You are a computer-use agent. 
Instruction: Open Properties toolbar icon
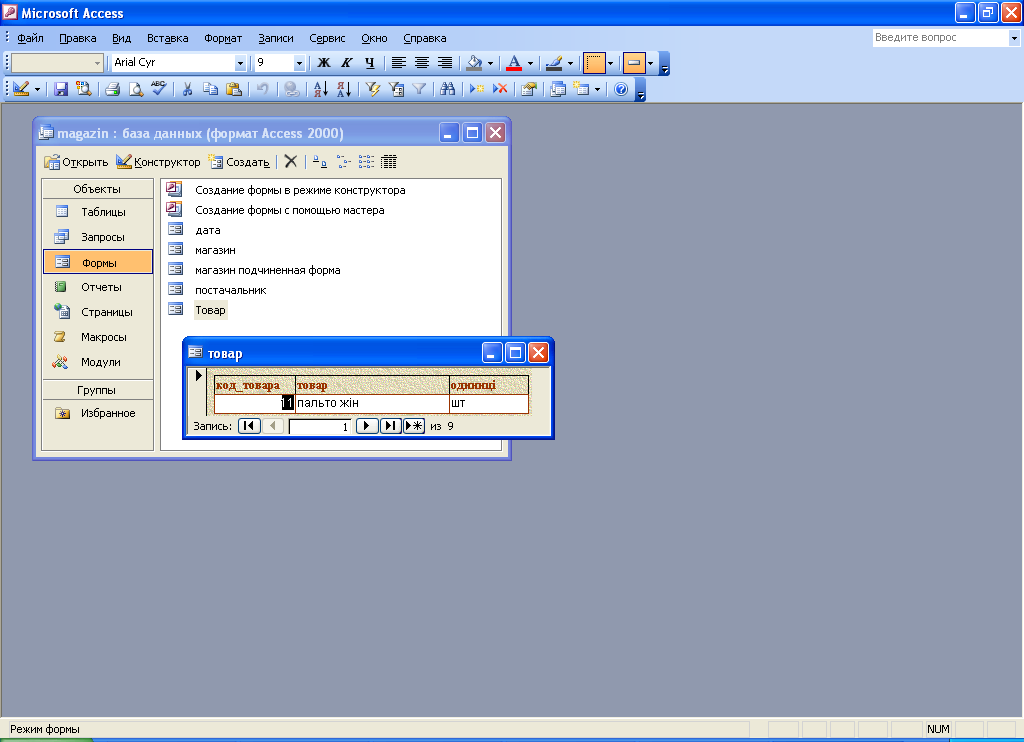pyautogui.click(x=528, y=89)
